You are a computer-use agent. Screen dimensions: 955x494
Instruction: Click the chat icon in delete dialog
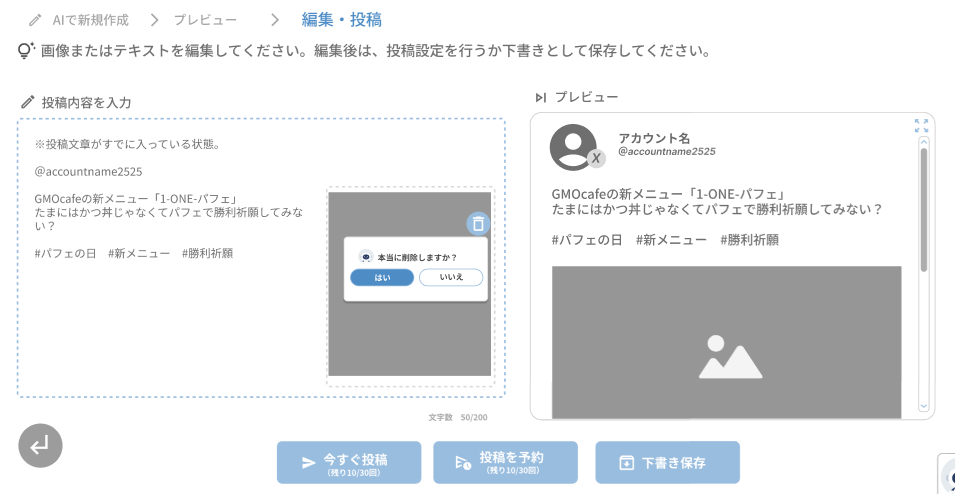(366, 256)
